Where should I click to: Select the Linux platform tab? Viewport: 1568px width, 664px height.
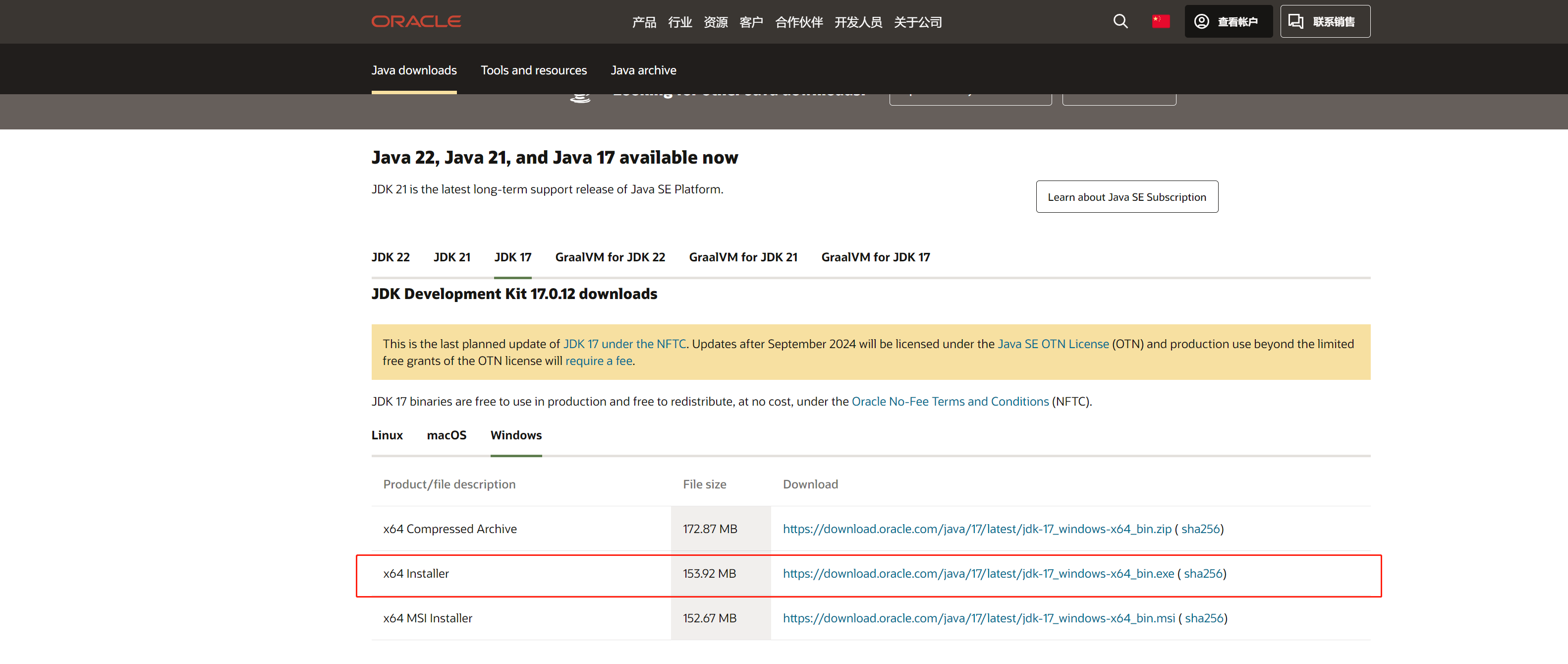[387, 435]
